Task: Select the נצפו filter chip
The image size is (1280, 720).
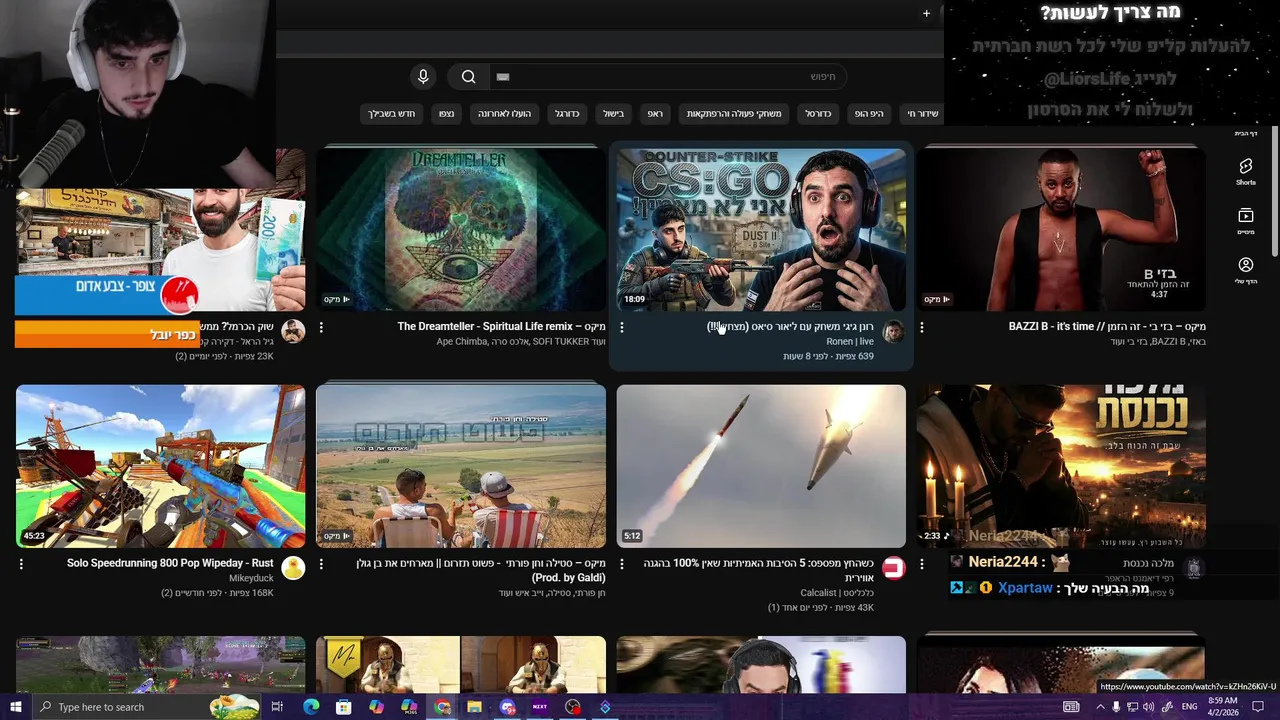Action: [x=446, y=113]
